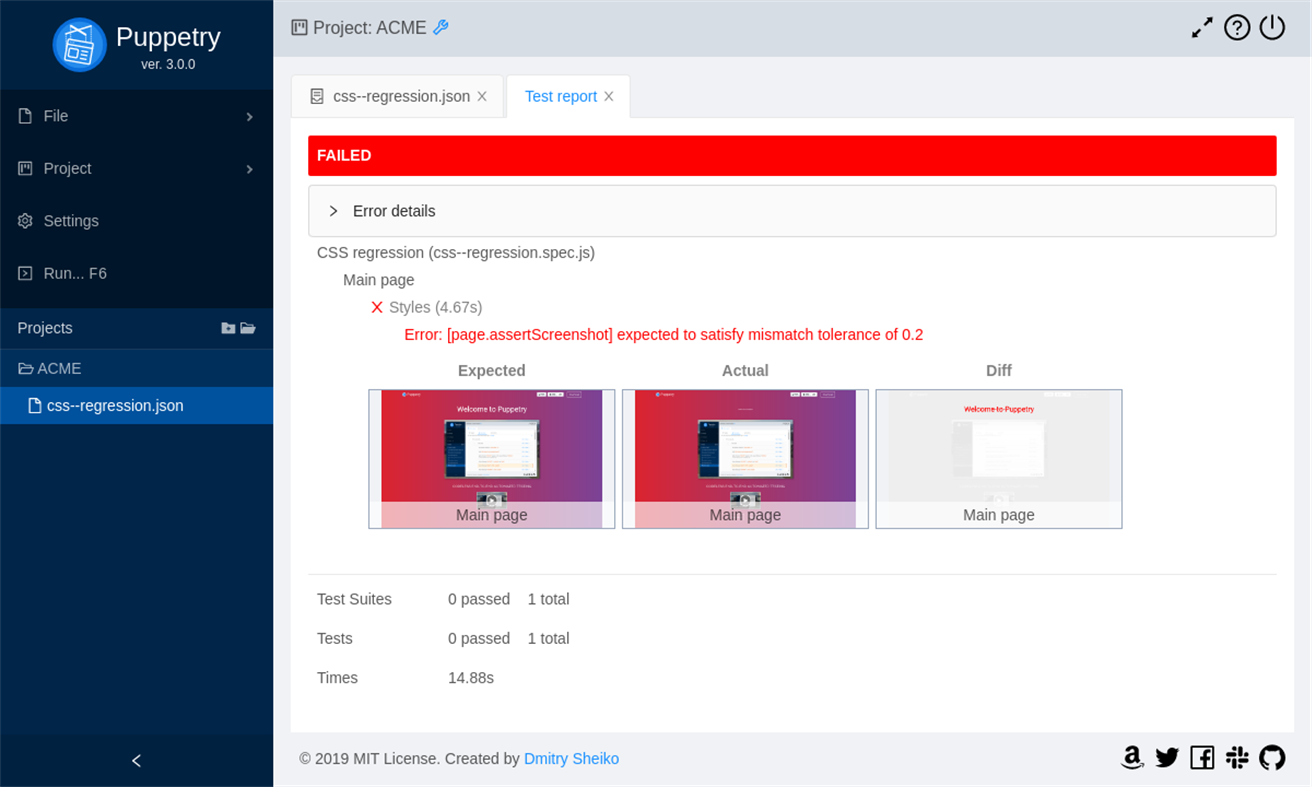The height and width of the screenshot is (787, 1312).
Task: Click the Times 14.88s value
Action: (471, 677)
